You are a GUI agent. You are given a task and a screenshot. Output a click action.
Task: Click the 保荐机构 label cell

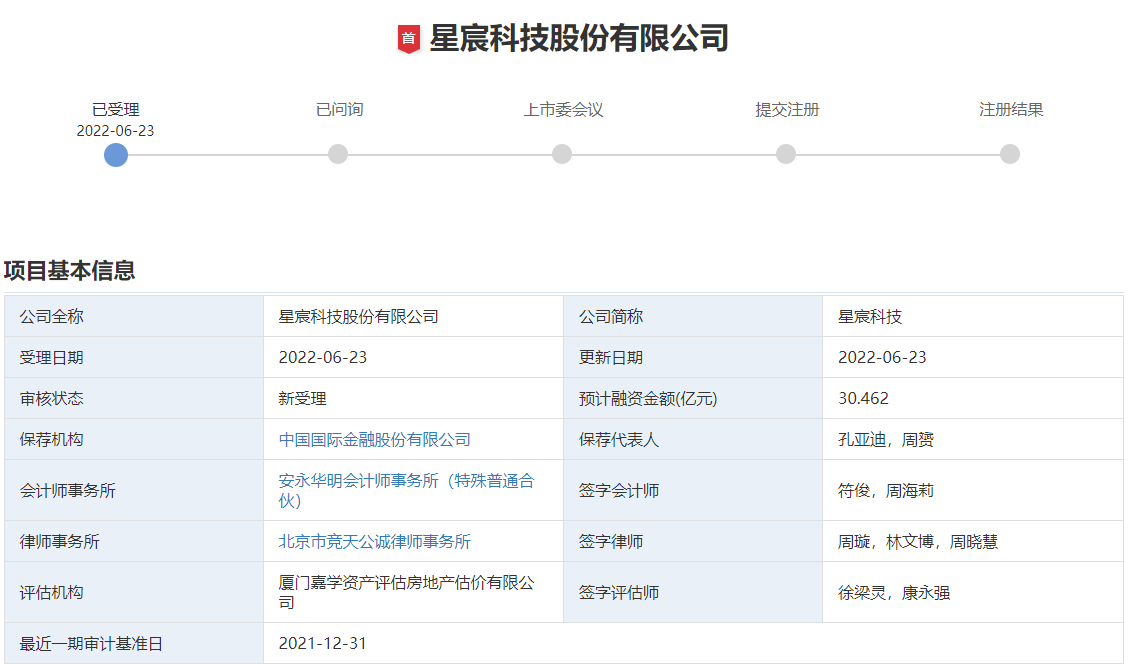(x=134, y=439)
